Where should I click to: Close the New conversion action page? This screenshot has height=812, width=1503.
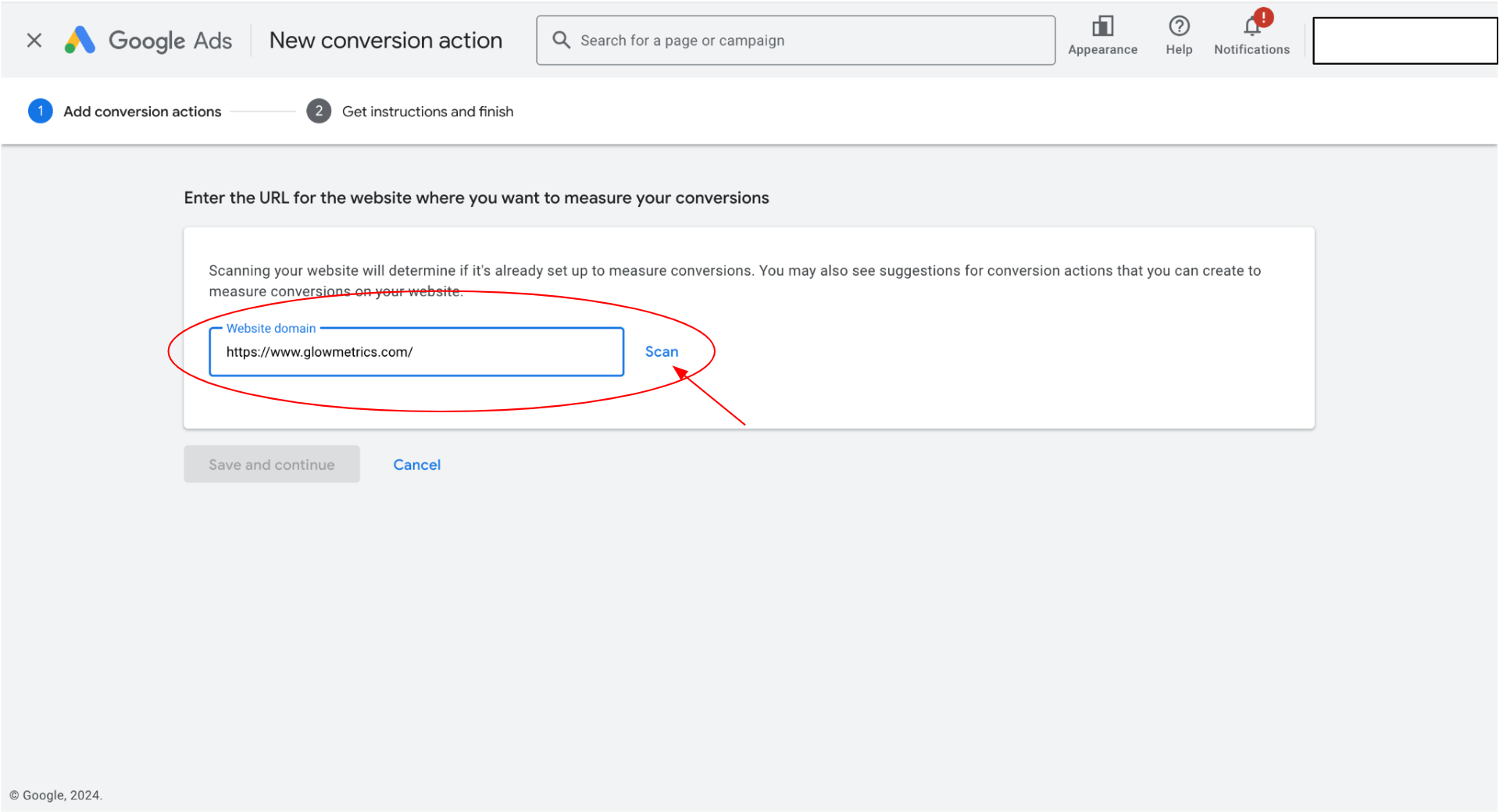coord(34,41)
